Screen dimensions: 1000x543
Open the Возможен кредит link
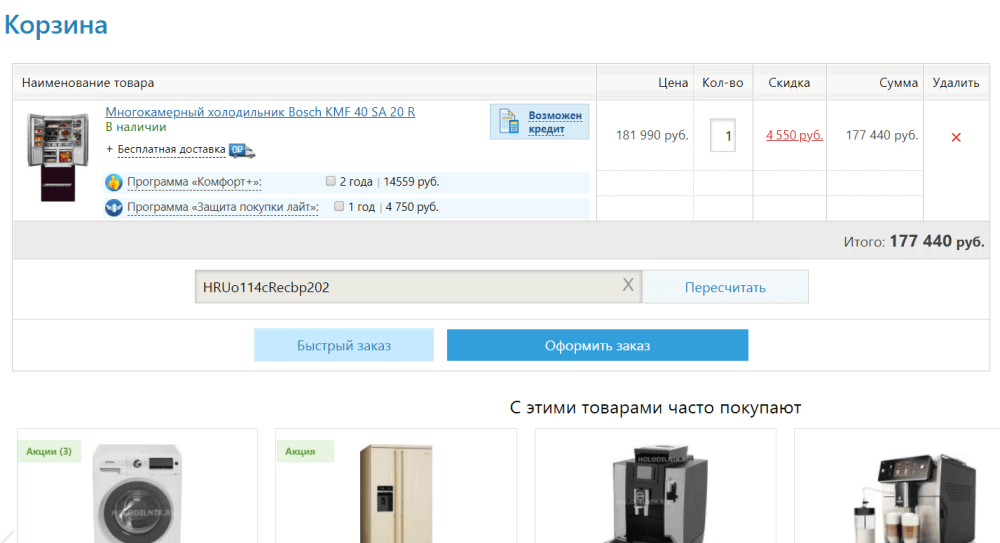point(555,122)
